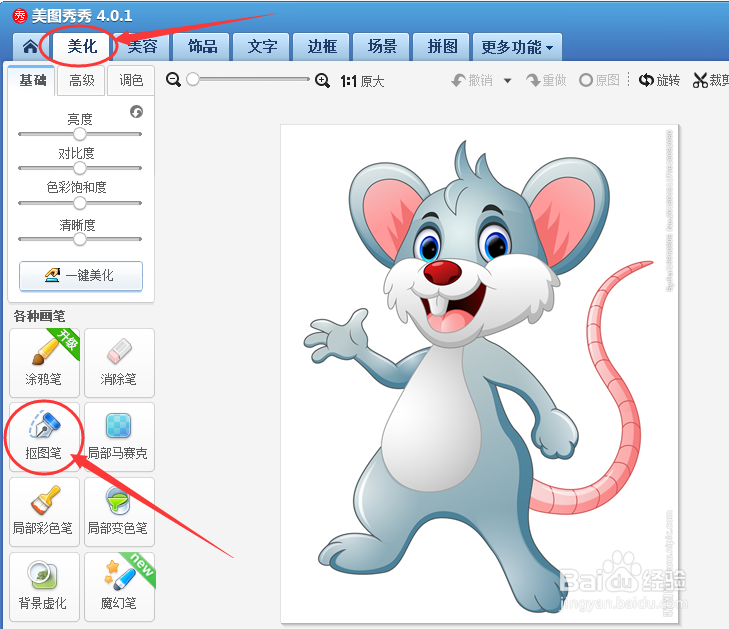Adjust the 对比度 contrast slider
This screenshot has width=729, height=629.
click(80, 168)
